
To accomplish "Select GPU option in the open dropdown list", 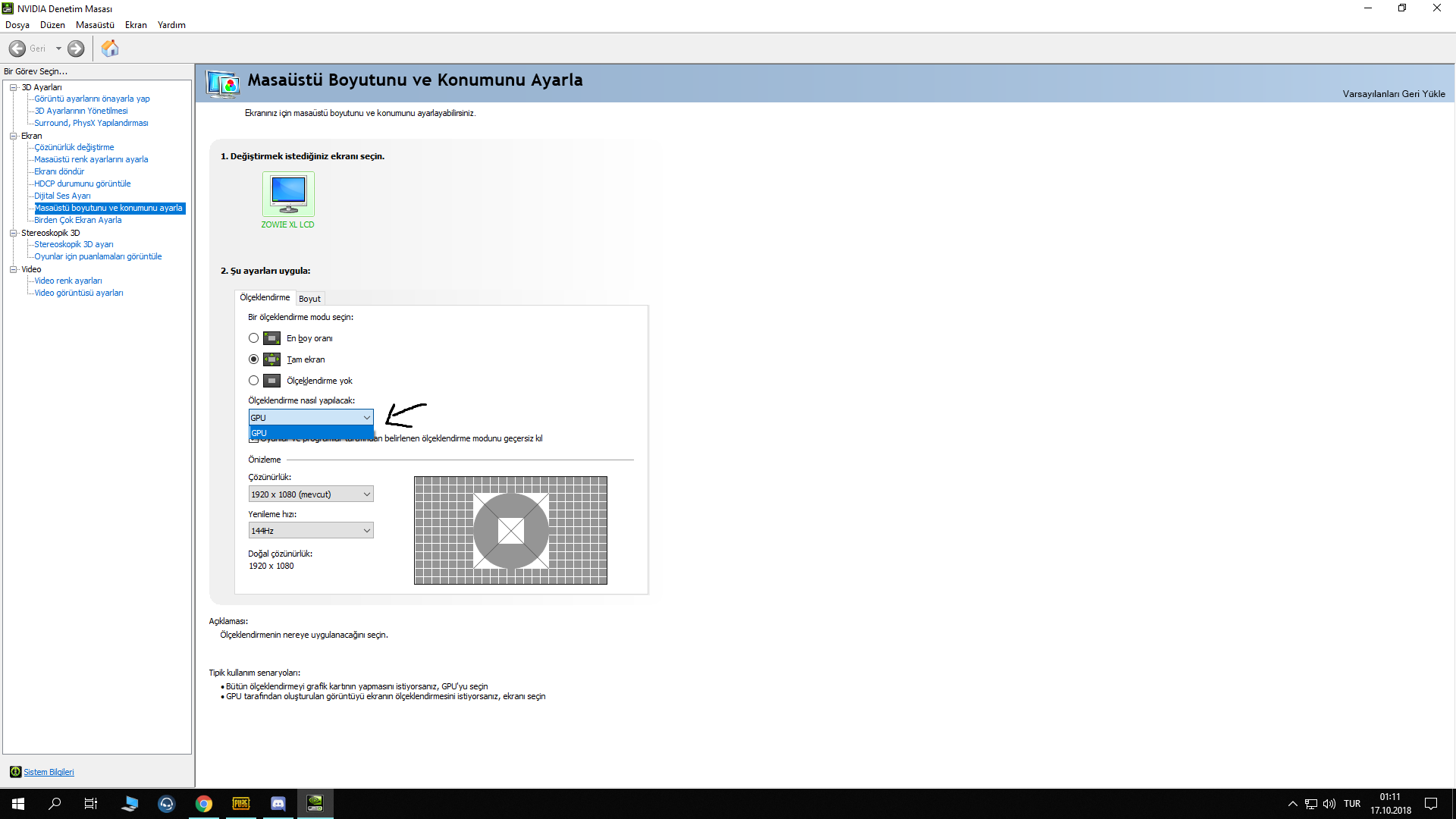I will click(311, 433).
